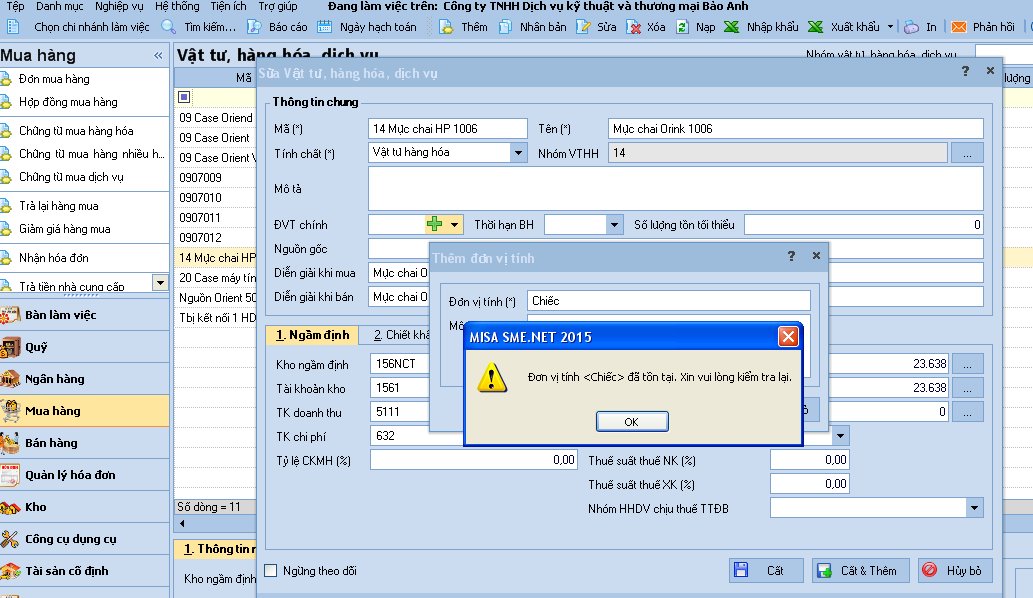Select the 0907009 row in the list

(x=217, y=178)
